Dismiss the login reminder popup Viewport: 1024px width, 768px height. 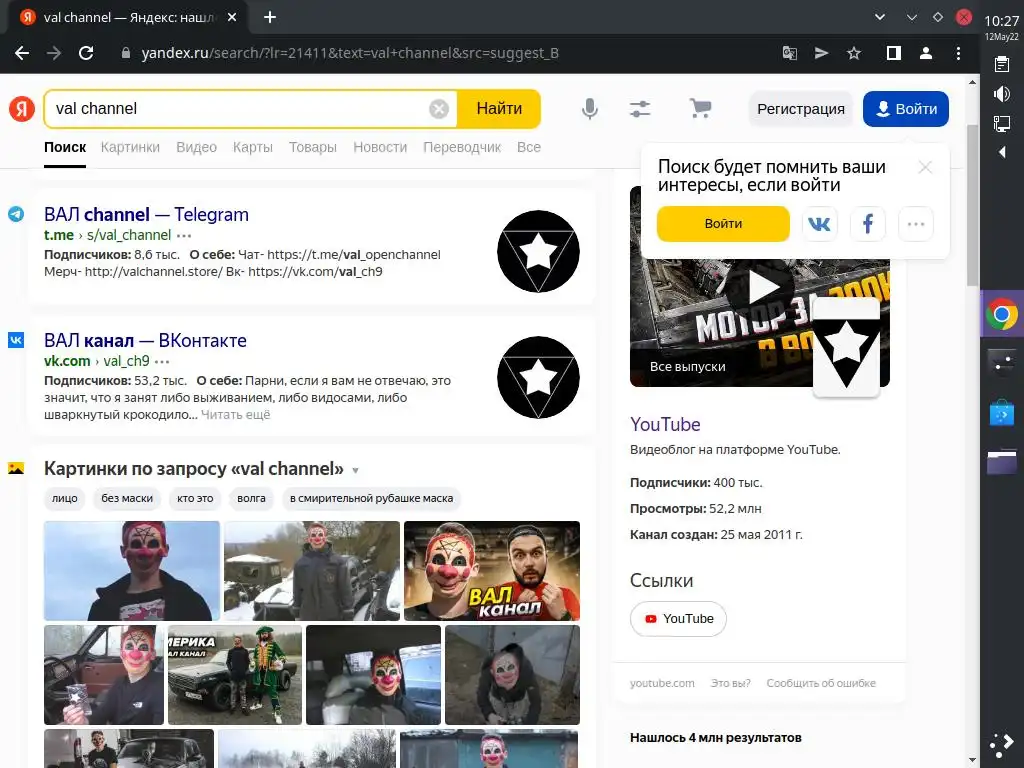point(925,167)
